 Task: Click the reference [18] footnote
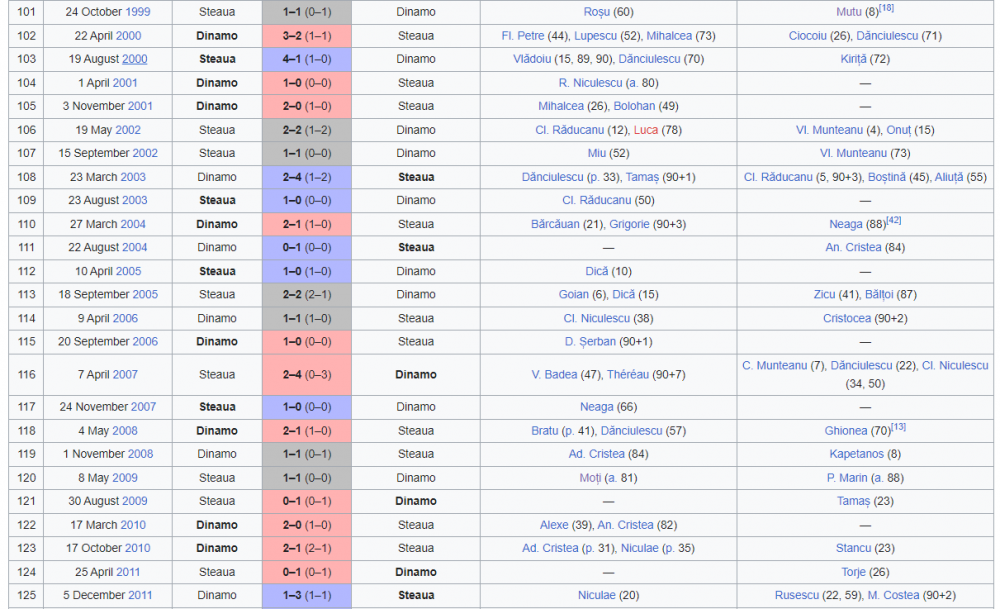tap(886, 8)
